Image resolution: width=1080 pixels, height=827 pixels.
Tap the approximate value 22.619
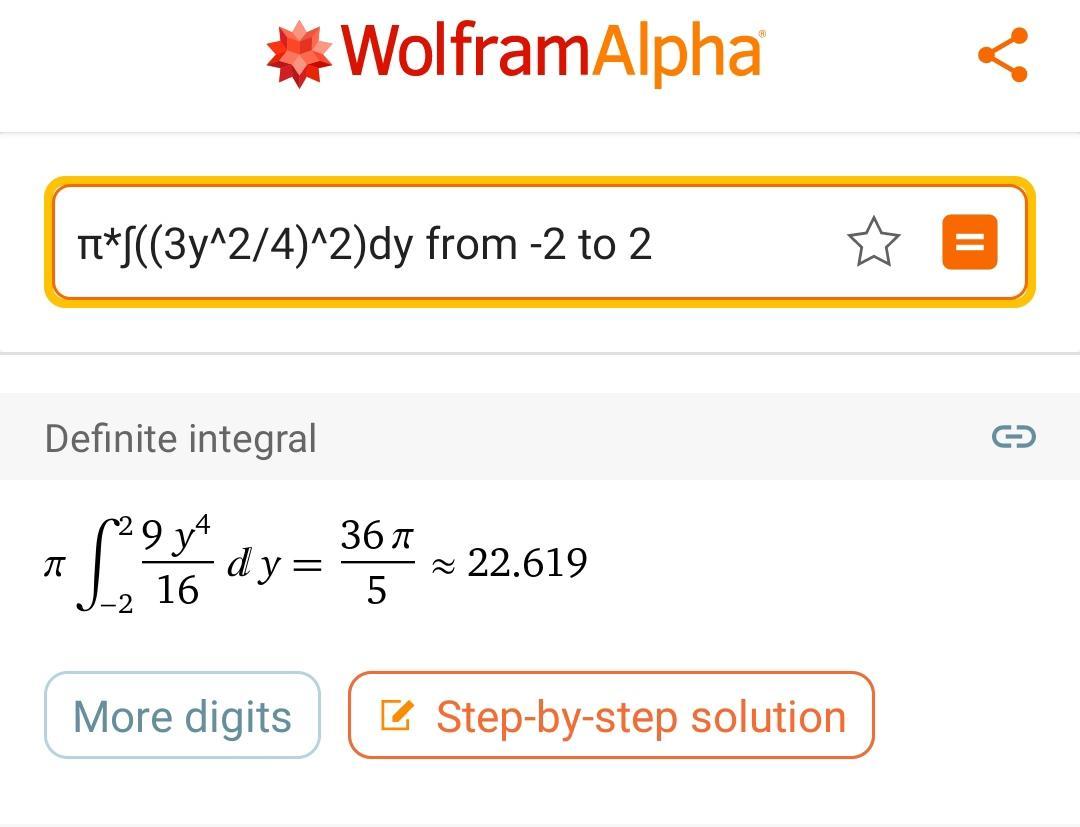pos(527,563)
